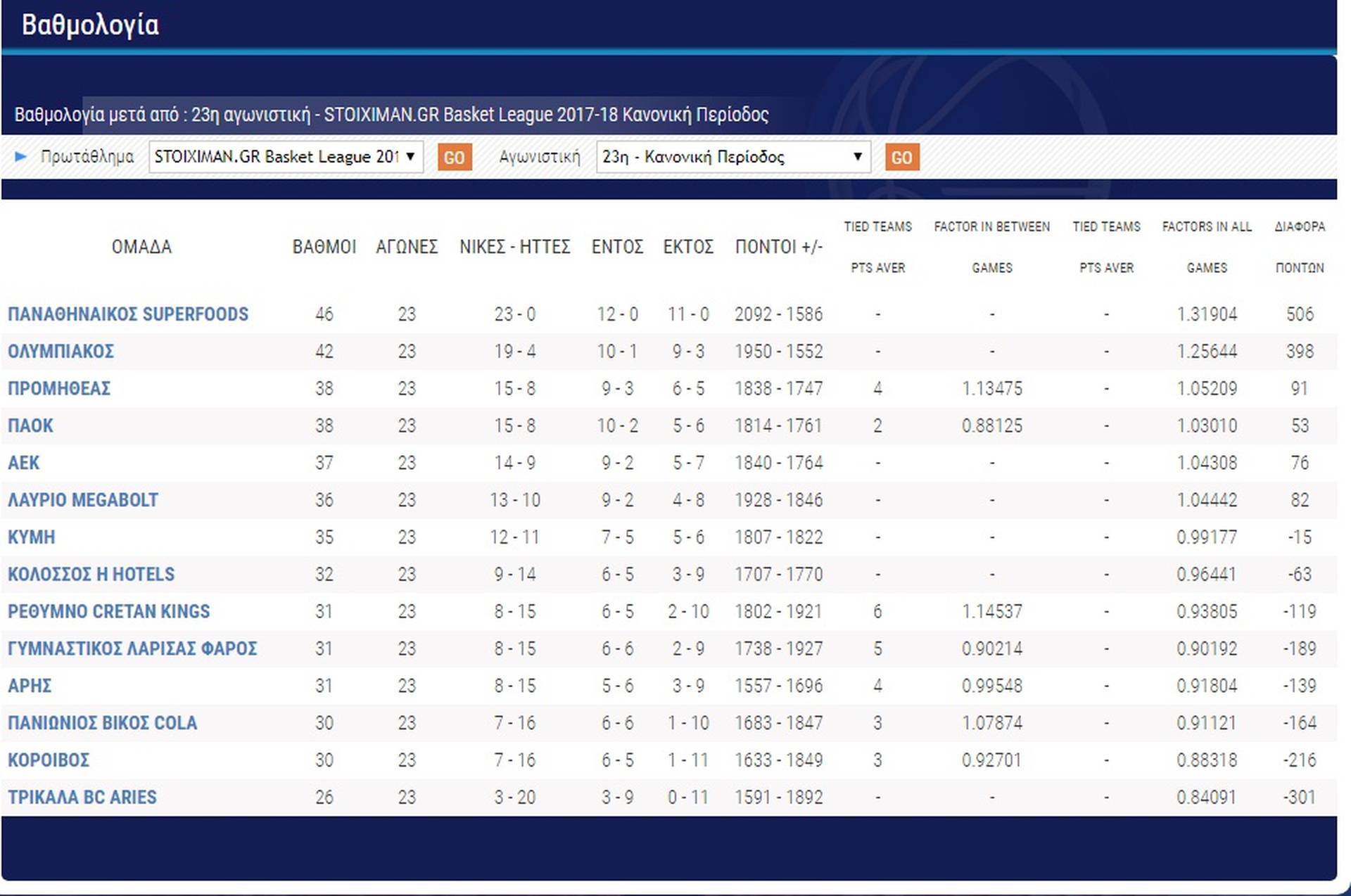Click the ΒΑΘΜΟΙ column header
Image resolution: width=1351 pixels, height=896 pixels.
pos(324,247)
